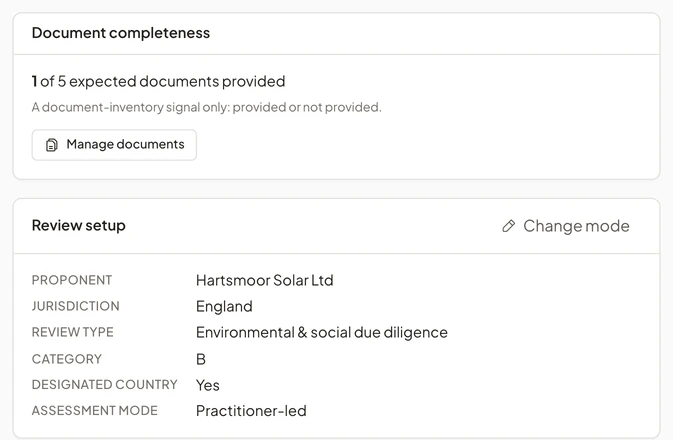Click the DESIGNATED COUNTRY label
The height and width of the screenshot is (440, 673).
tap(104, 385)
